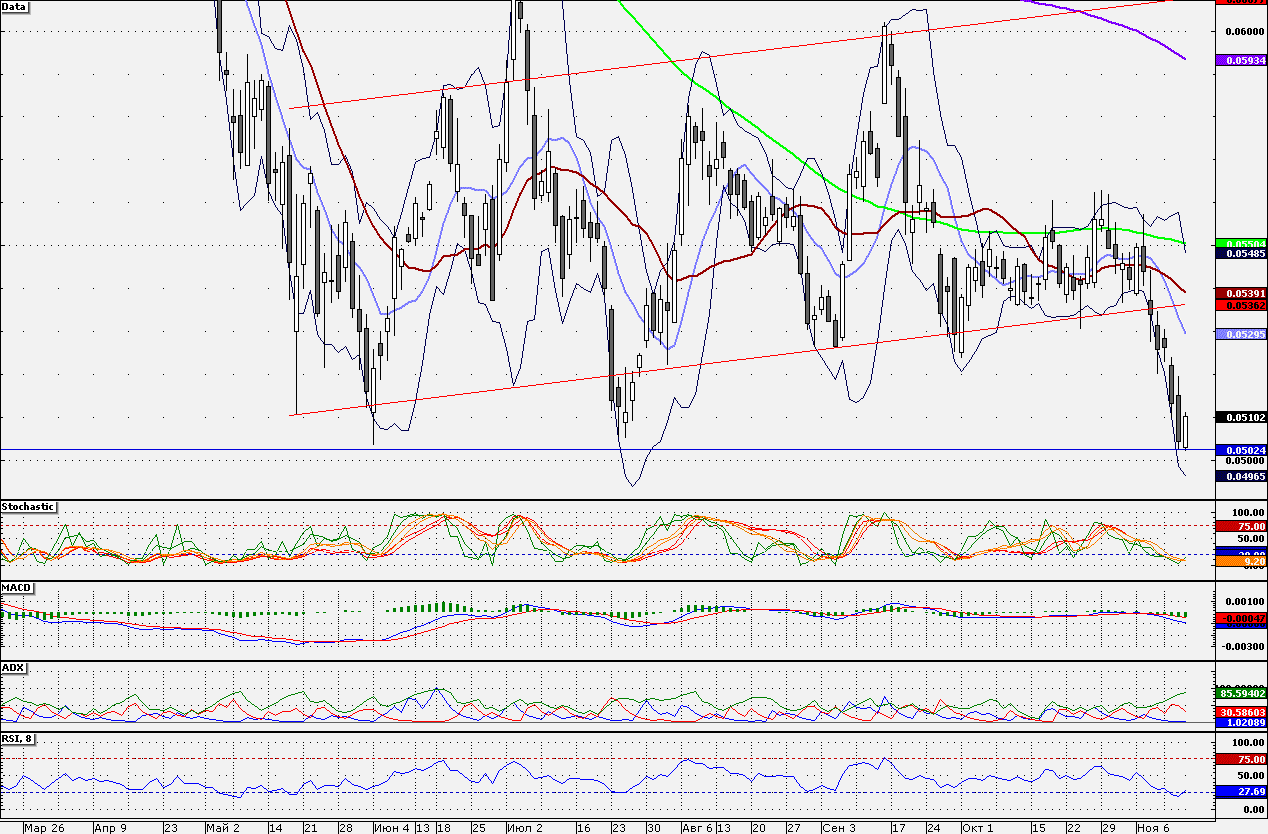Click the "ADX" indicator label
The height and width of the screenshot is (834, 1268).
click(12, 667)
